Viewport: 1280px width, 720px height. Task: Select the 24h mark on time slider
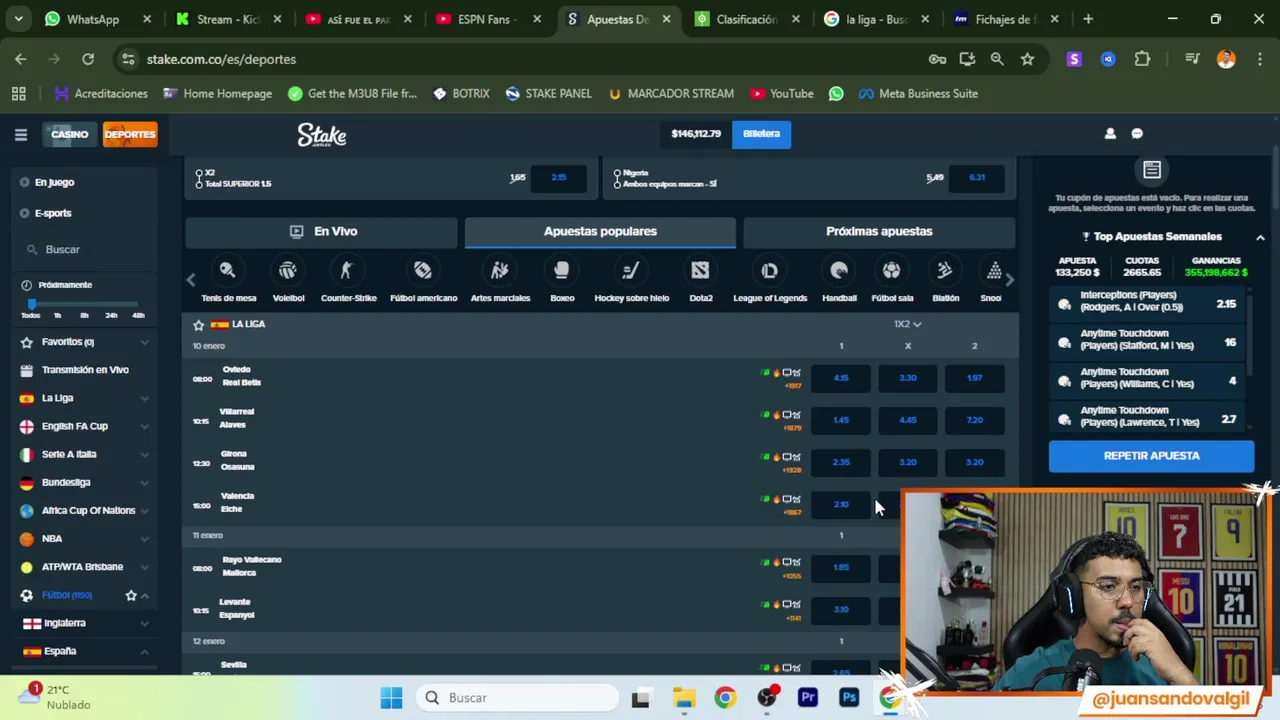point(111,315)
